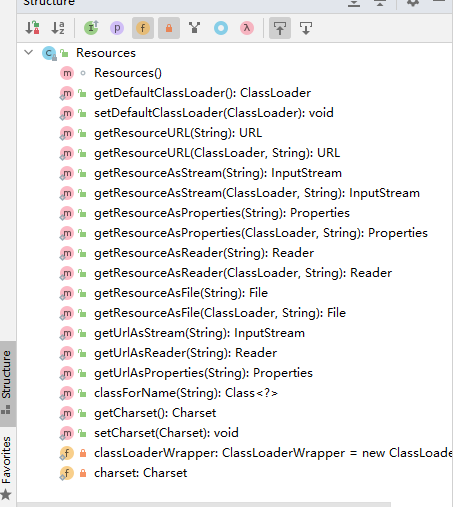Select the Resources() constructor
Screen dimensions: 453x507
[x=128, y=73]
